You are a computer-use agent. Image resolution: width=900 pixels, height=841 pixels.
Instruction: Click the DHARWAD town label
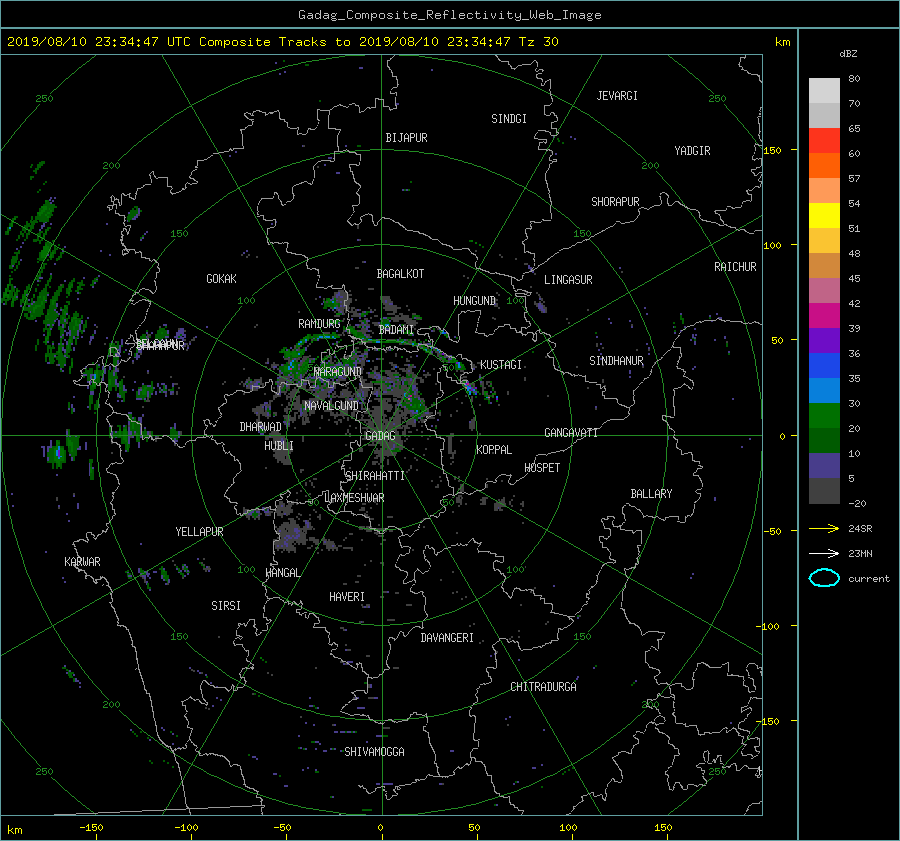point(260,427)
